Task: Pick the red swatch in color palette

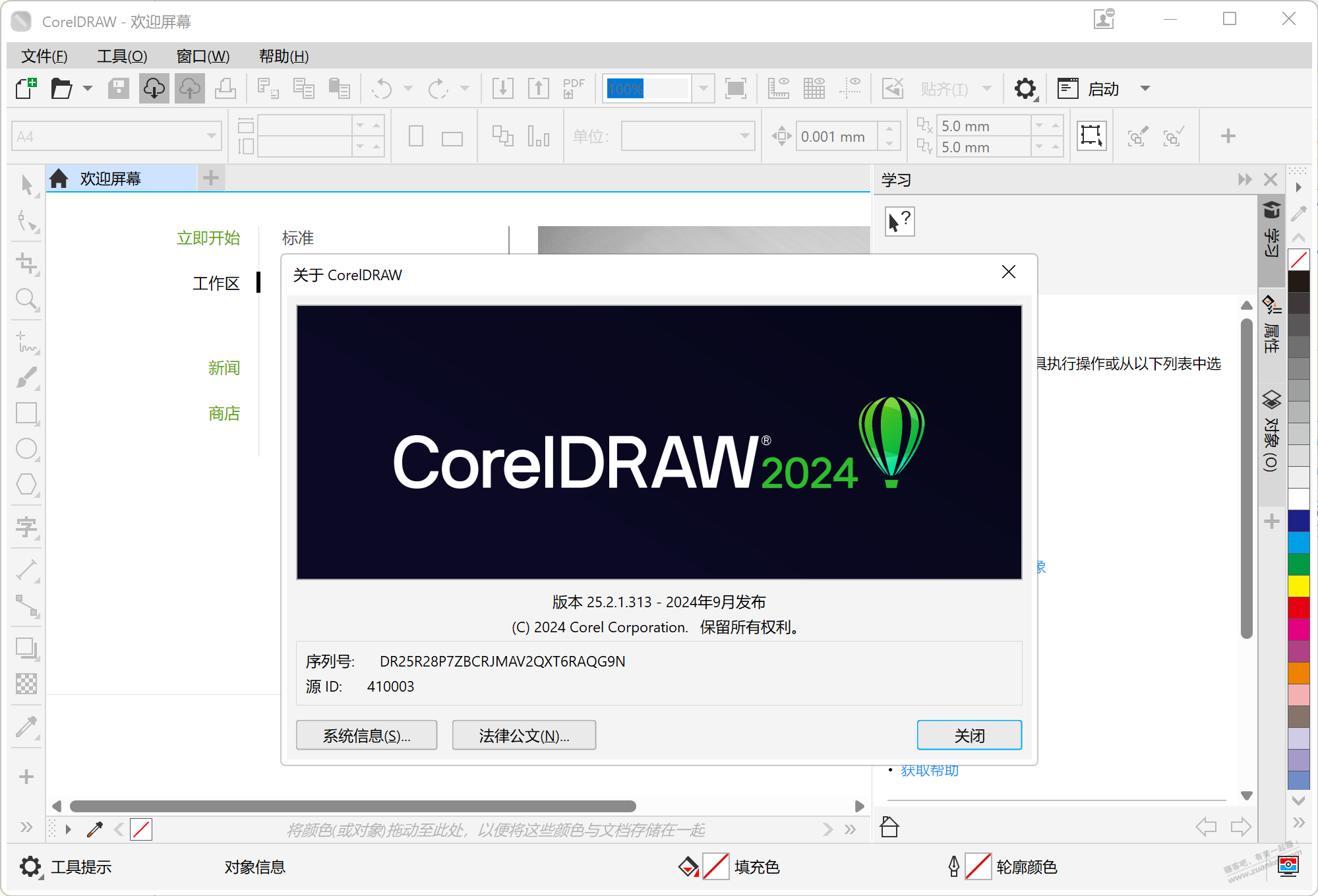Action: point(1298,607)
